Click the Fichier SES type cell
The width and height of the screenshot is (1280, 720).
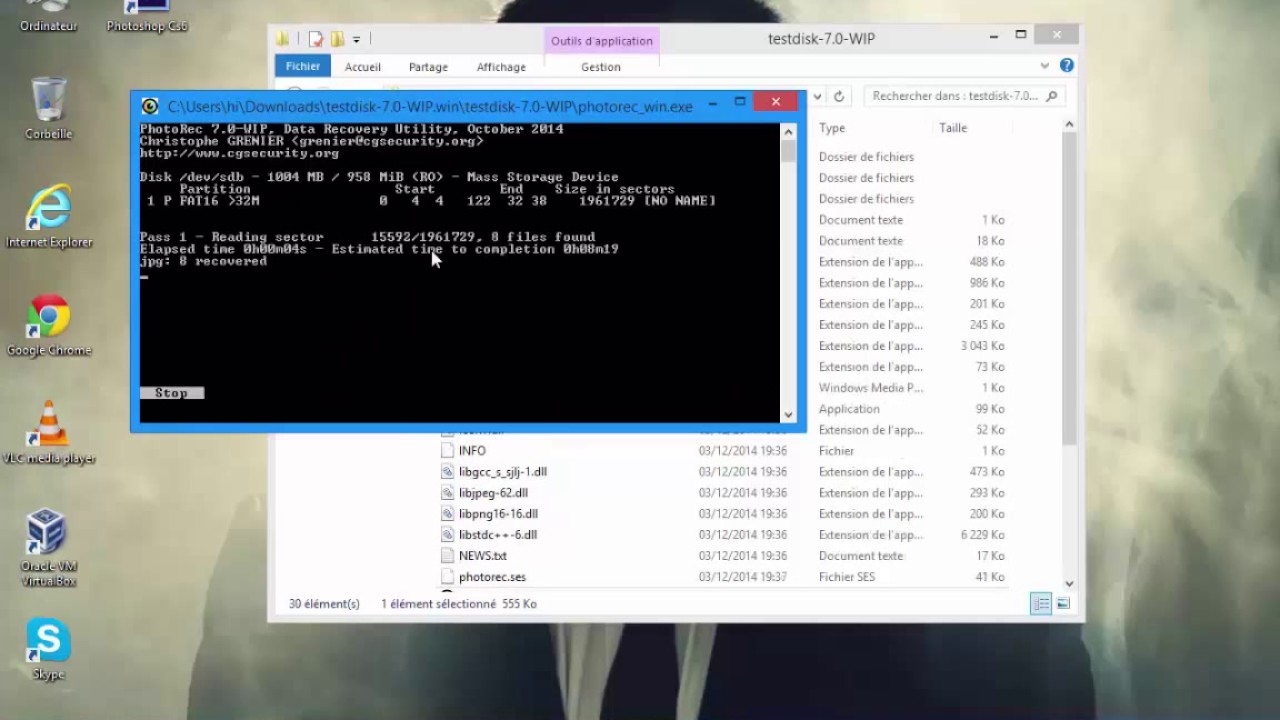(847, 577)
